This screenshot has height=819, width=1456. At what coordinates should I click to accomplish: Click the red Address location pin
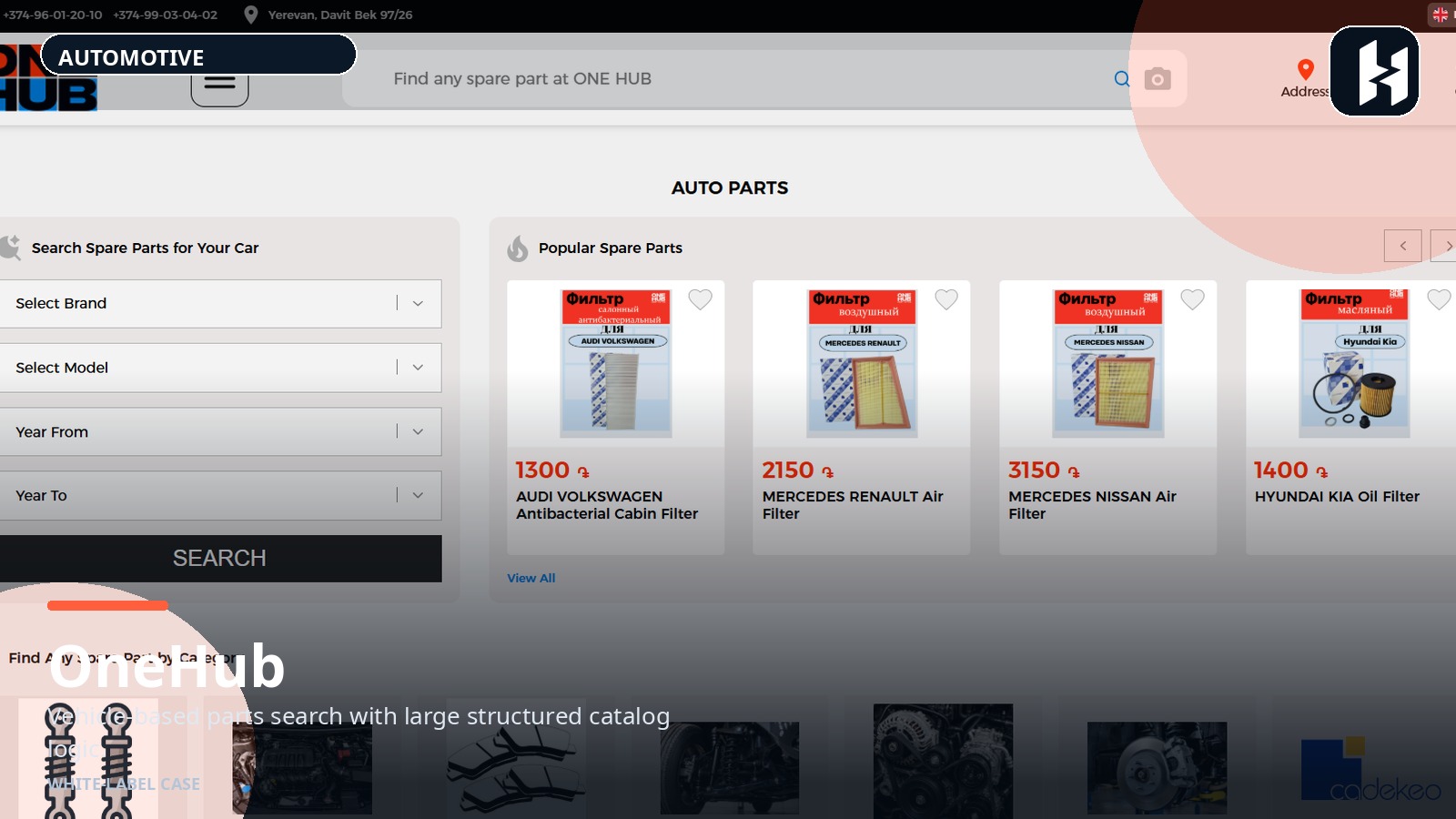point(1306,70)
